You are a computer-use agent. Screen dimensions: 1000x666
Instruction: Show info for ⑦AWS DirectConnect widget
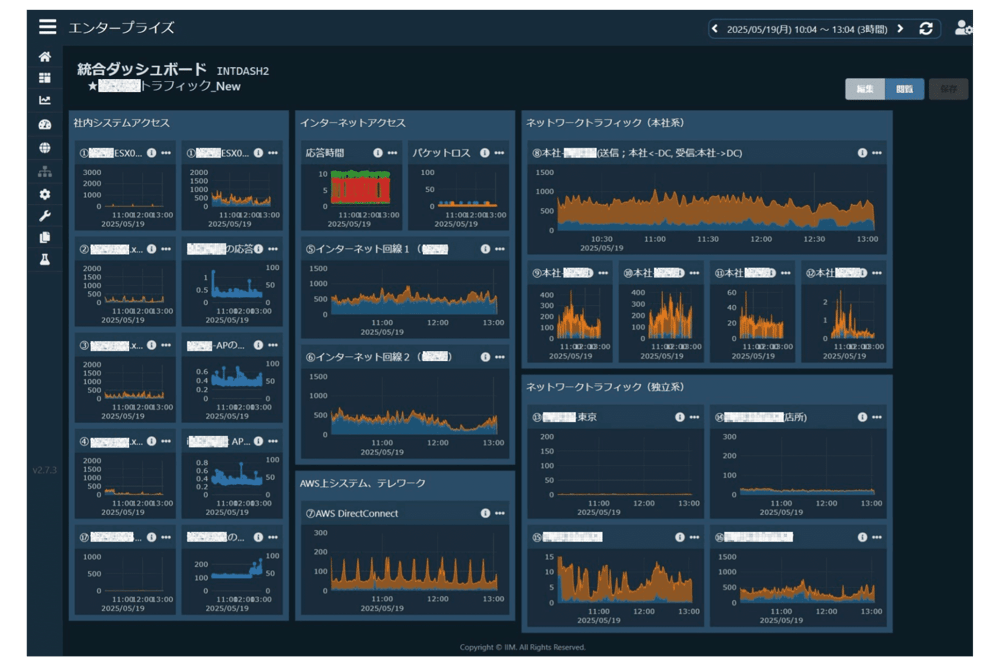point(485,514)
